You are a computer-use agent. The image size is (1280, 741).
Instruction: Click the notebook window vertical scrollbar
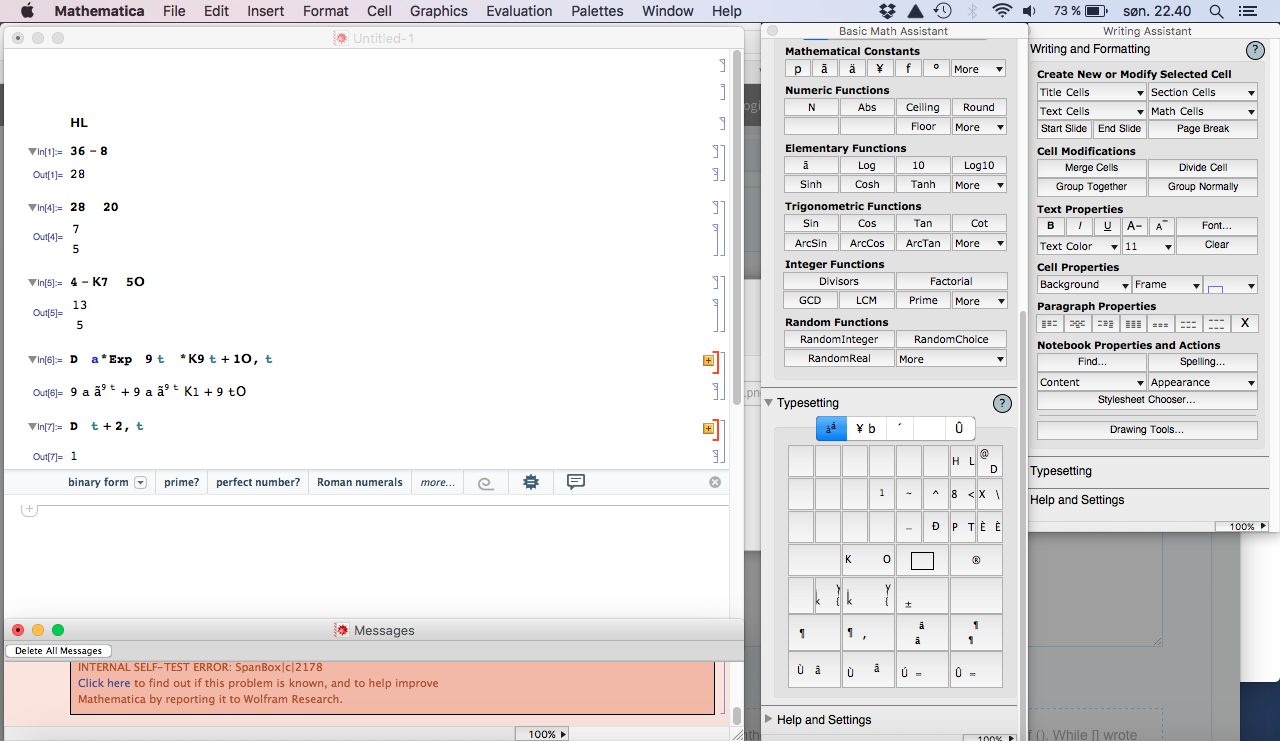(x=737, y=228)
